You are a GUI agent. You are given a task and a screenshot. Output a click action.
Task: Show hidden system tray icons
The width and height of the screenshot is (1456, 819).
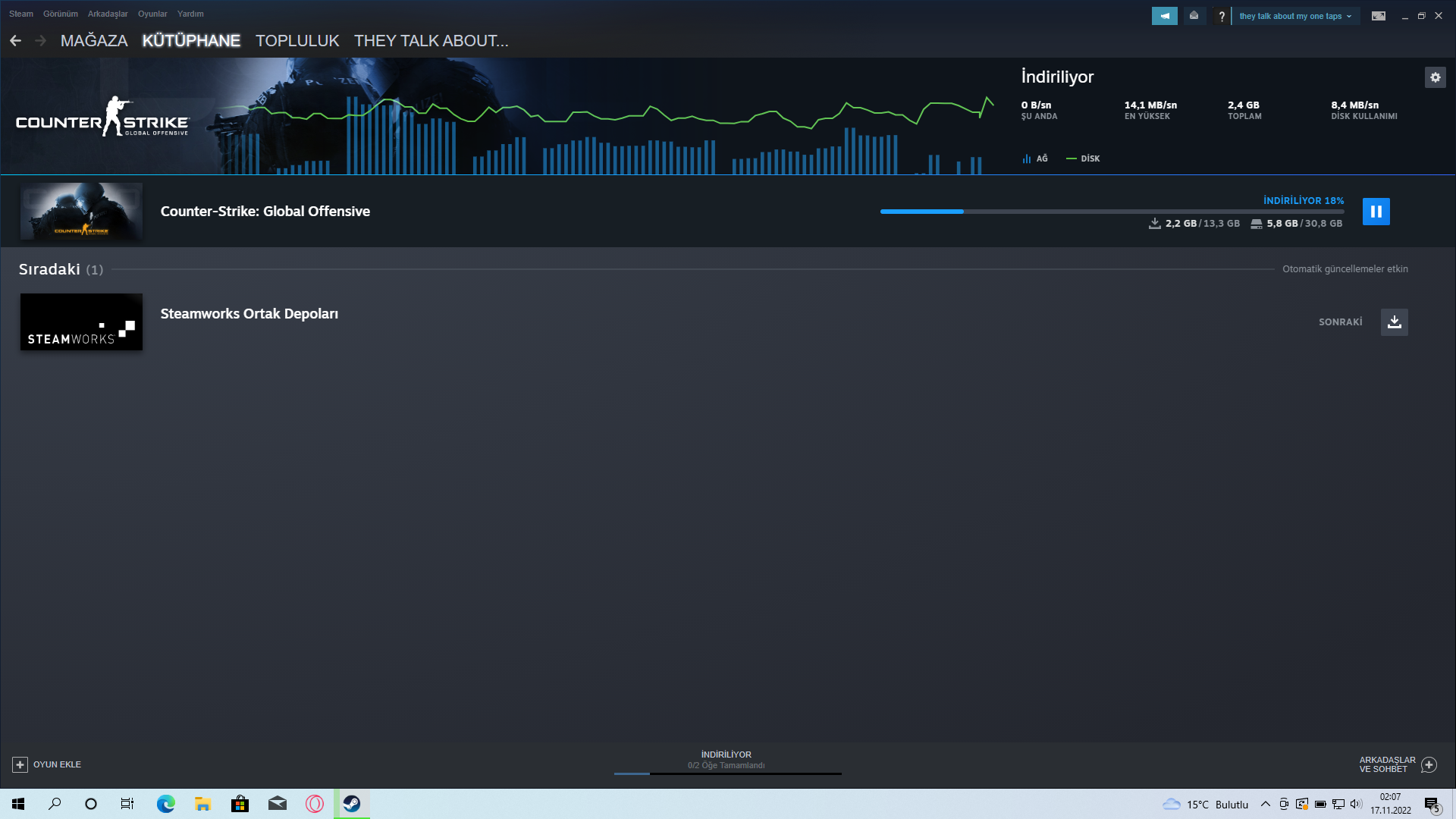pos(1265,804)
